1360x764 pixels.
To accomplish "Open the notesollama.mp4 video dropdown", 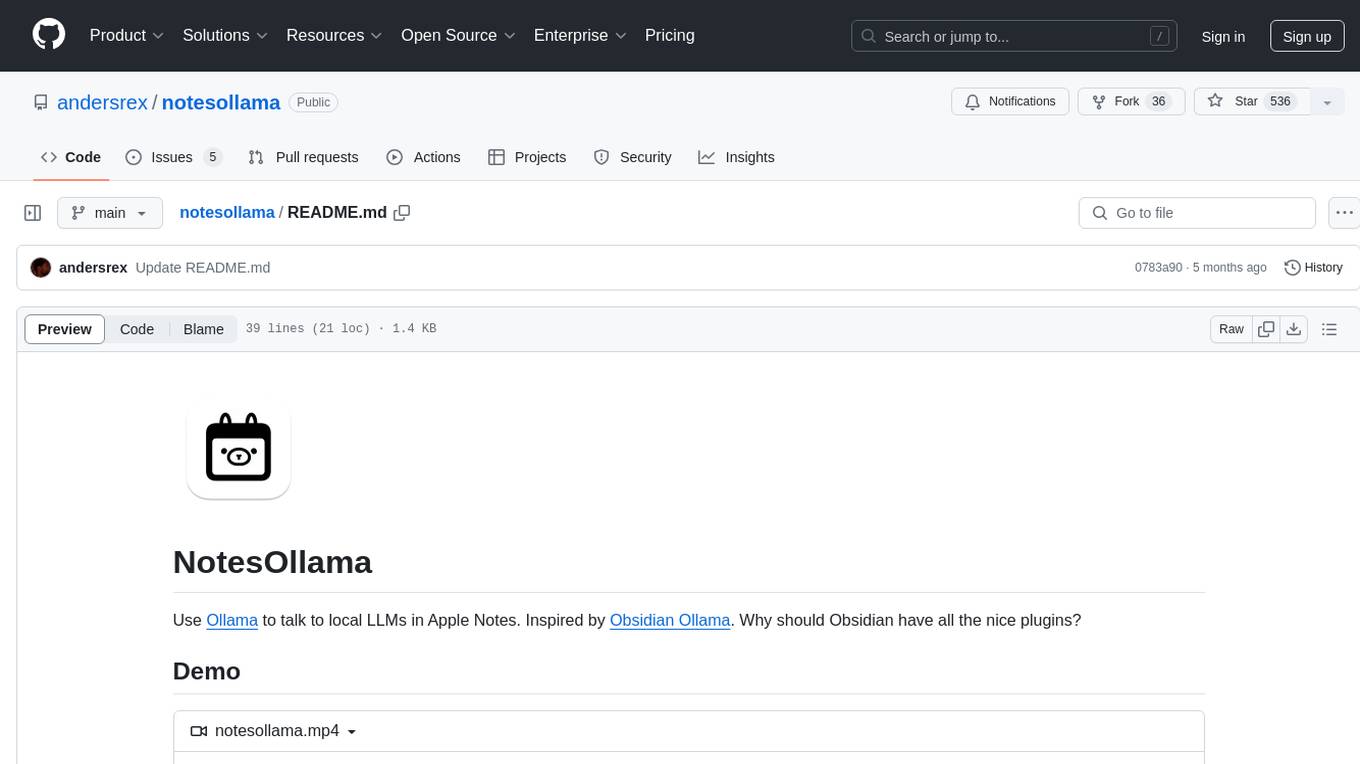I will [274, 731].
